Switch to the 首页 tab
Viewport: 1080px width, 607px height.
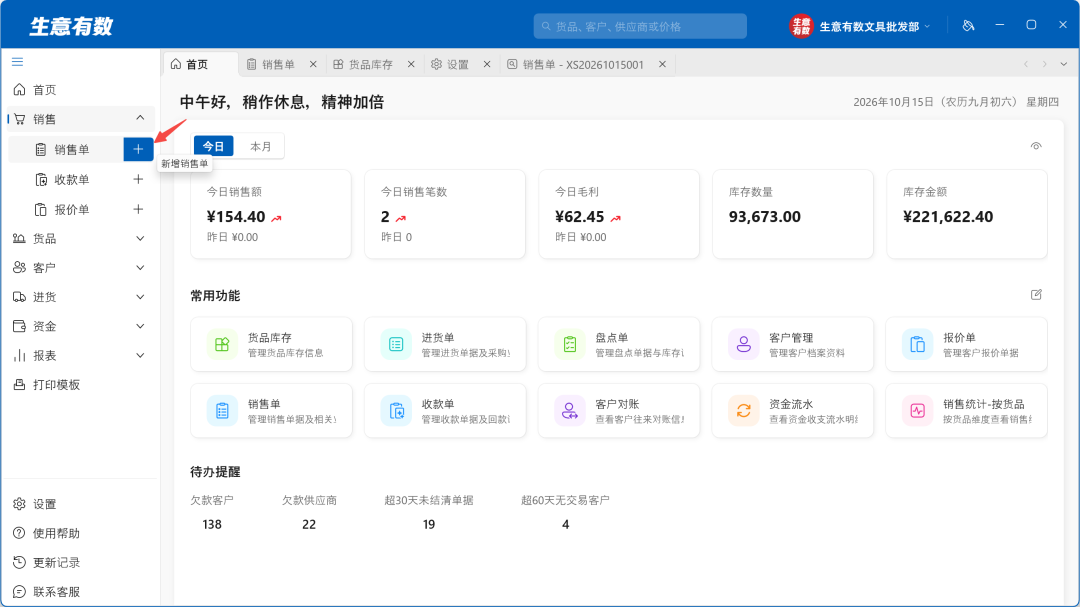200,64
